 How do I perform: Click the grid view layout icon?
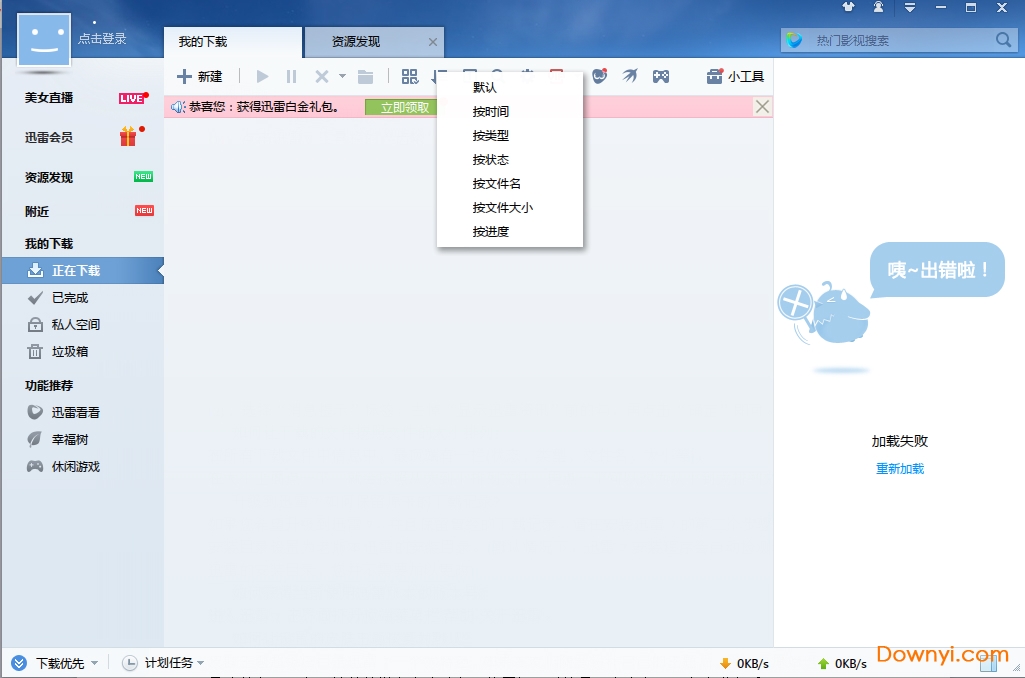(410, 75)
